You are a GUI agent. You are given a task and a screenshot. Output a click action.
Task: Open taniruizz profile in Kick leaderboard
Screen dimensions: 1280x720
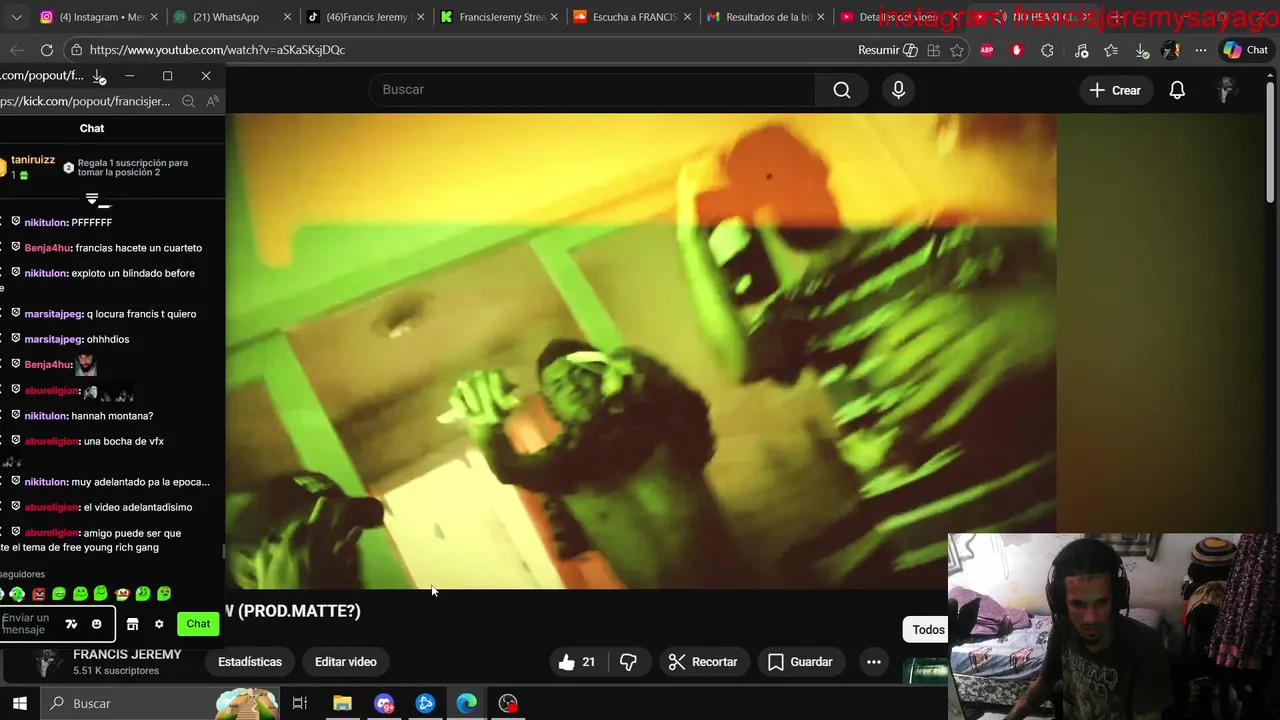[33, 160]
